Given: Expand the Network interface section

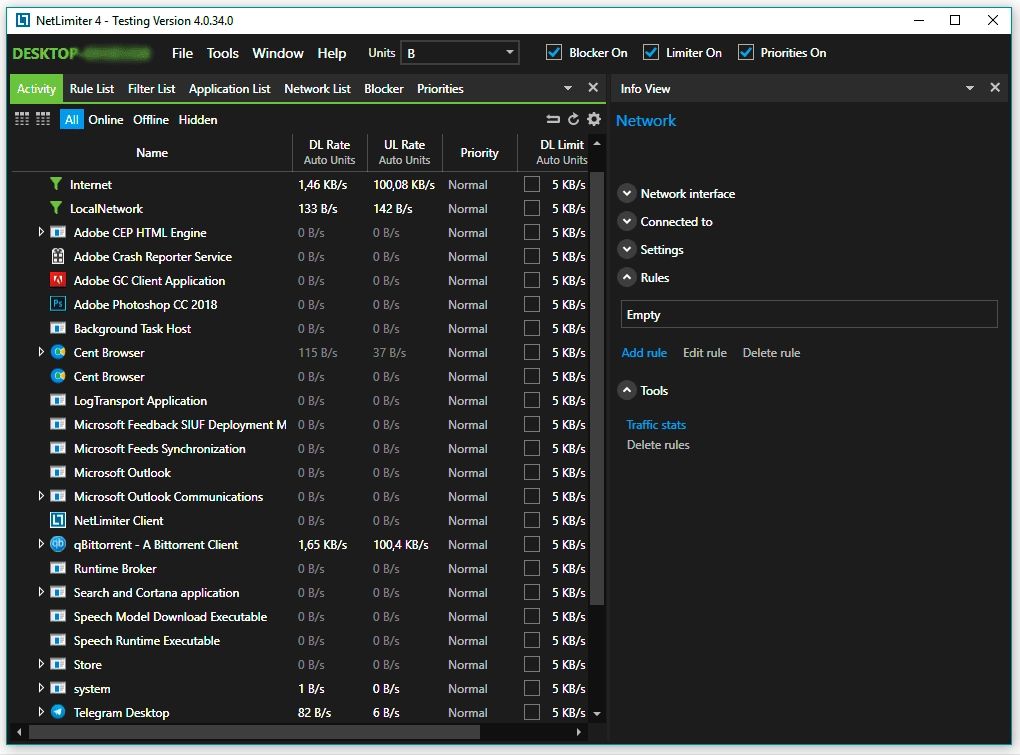Looking at the screenshot, I should [x=626, y=193].
